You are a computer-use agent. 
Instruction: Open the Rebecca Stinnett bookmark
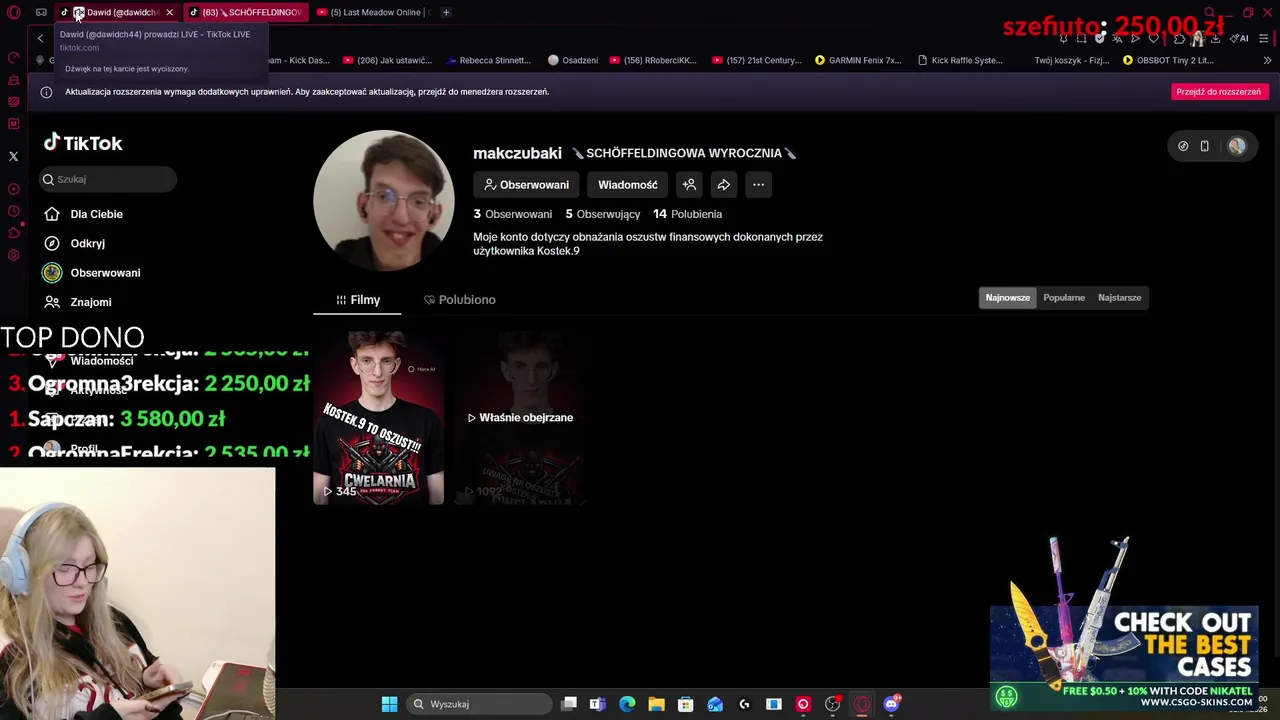click(487, 60)
